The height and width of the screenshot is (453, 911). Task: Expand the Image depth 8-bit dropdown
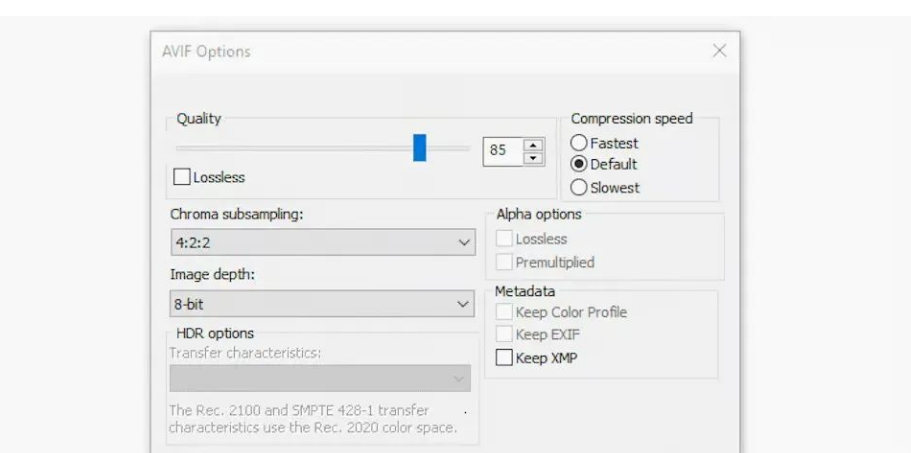pyautogui.click(x=321, y=304)
